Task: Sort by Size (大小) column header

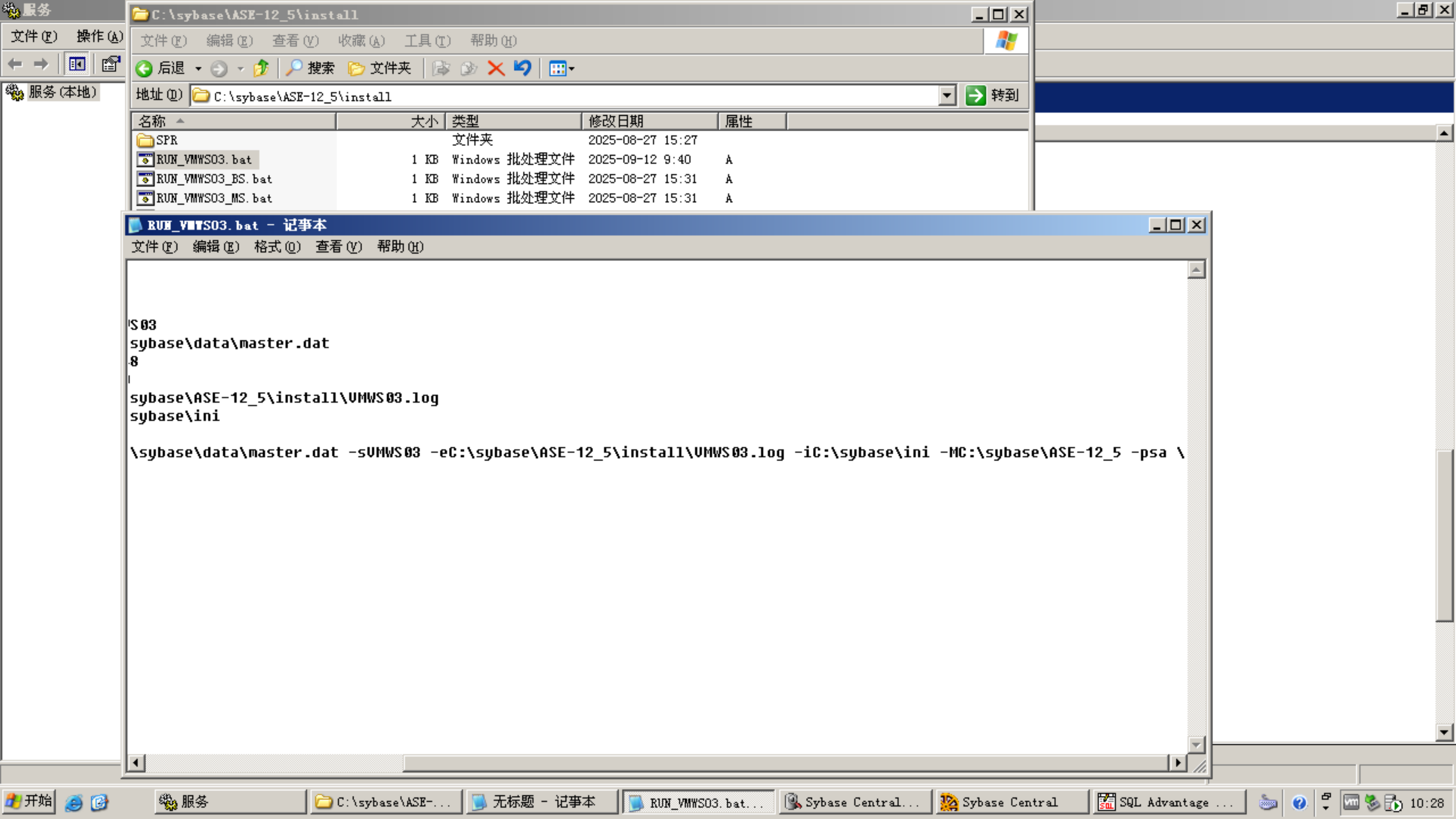Action: [x=390, y=121]
